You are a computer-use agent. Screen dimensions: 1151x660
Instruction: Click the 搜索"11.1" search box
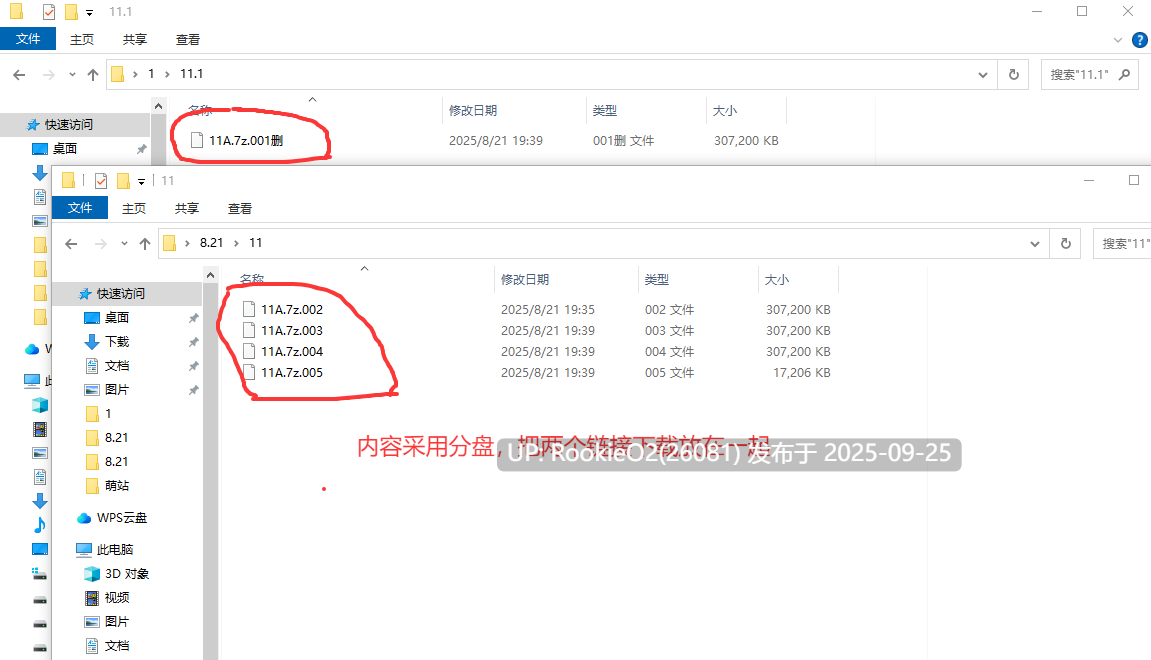point(1089,74)
